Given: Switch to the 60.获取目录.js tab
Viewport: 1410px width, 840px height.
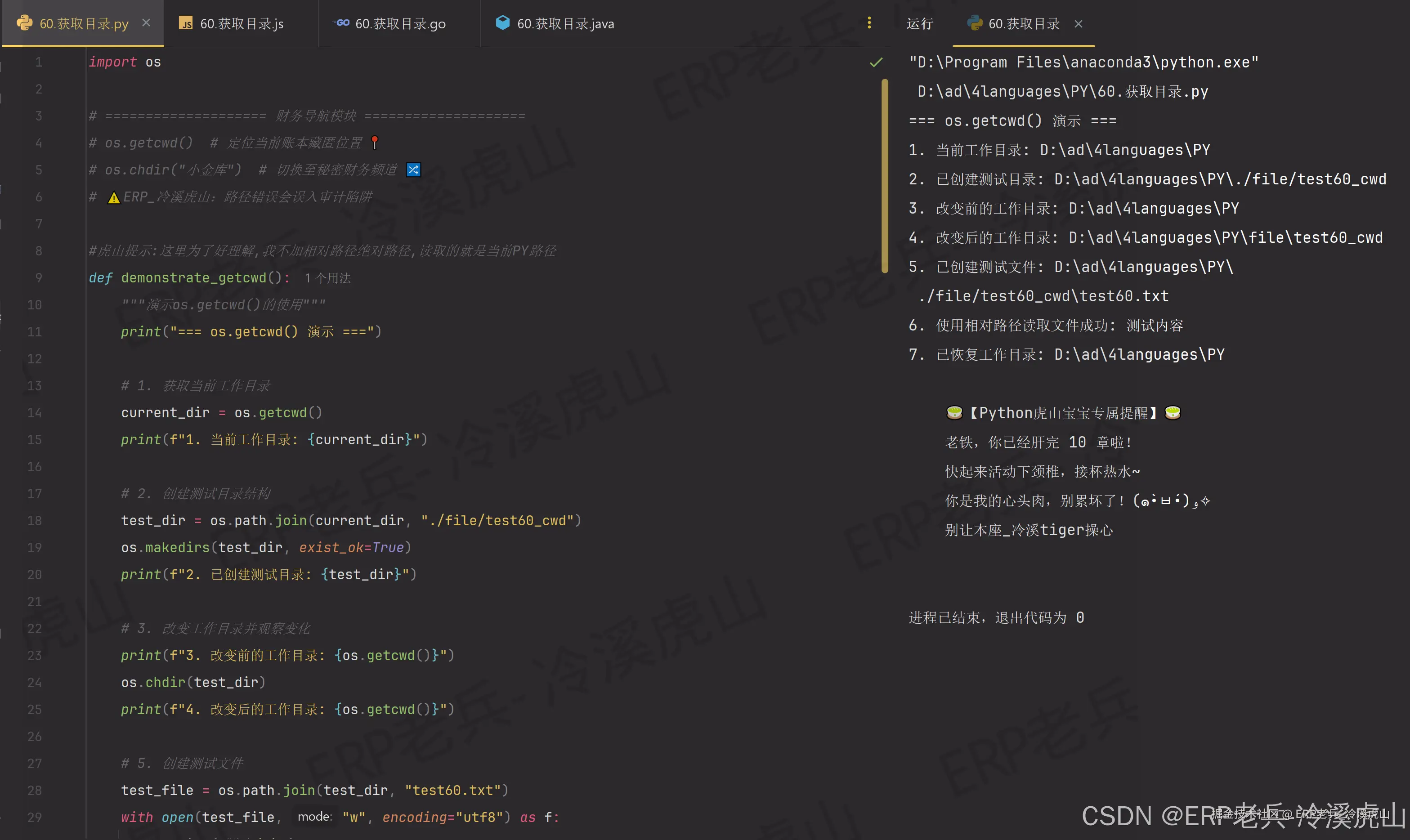Looking at the screenshot, I should pos(242,24).
